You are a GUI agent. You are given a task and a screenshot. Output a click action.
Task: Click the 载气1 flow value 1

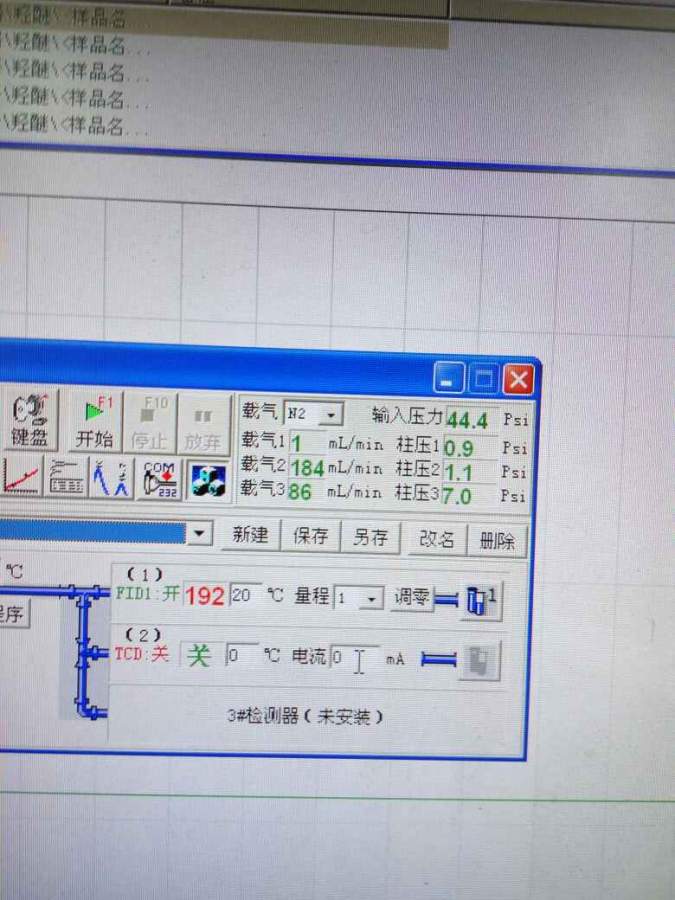[x=307, y=443]
